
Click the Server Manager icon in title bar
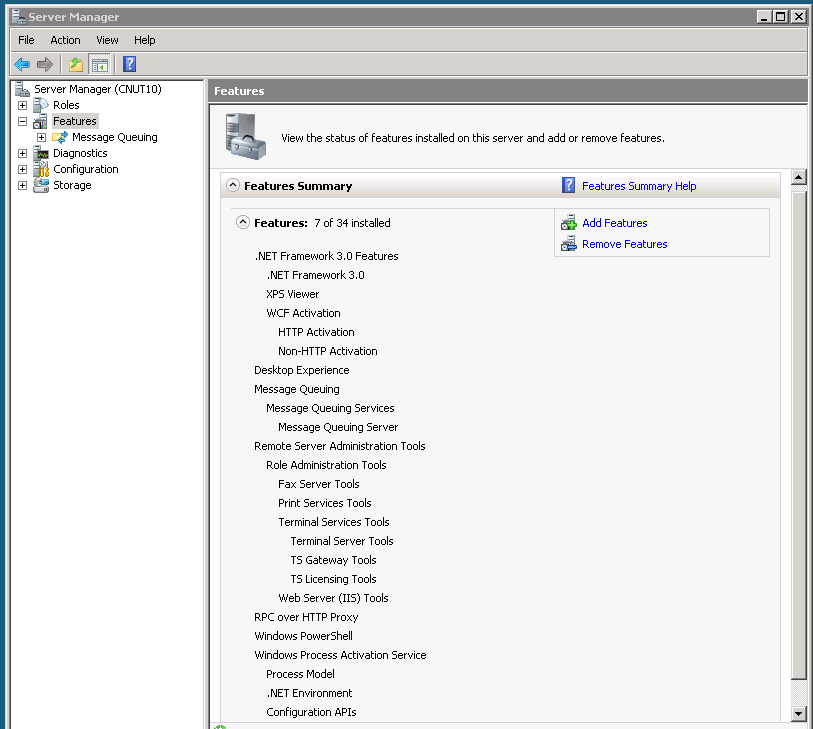[x=19, y=17]
